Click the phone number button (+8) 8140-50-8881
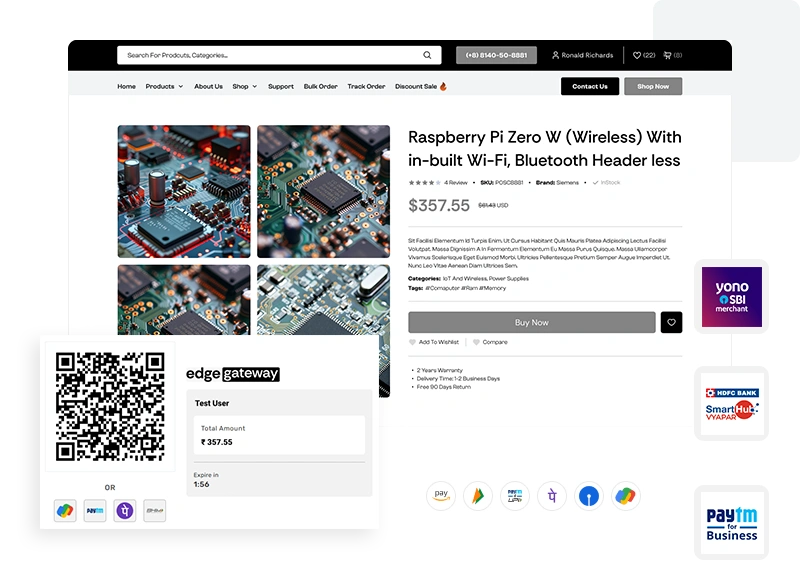This screenshot has height=569, width=800. (496, 55)
